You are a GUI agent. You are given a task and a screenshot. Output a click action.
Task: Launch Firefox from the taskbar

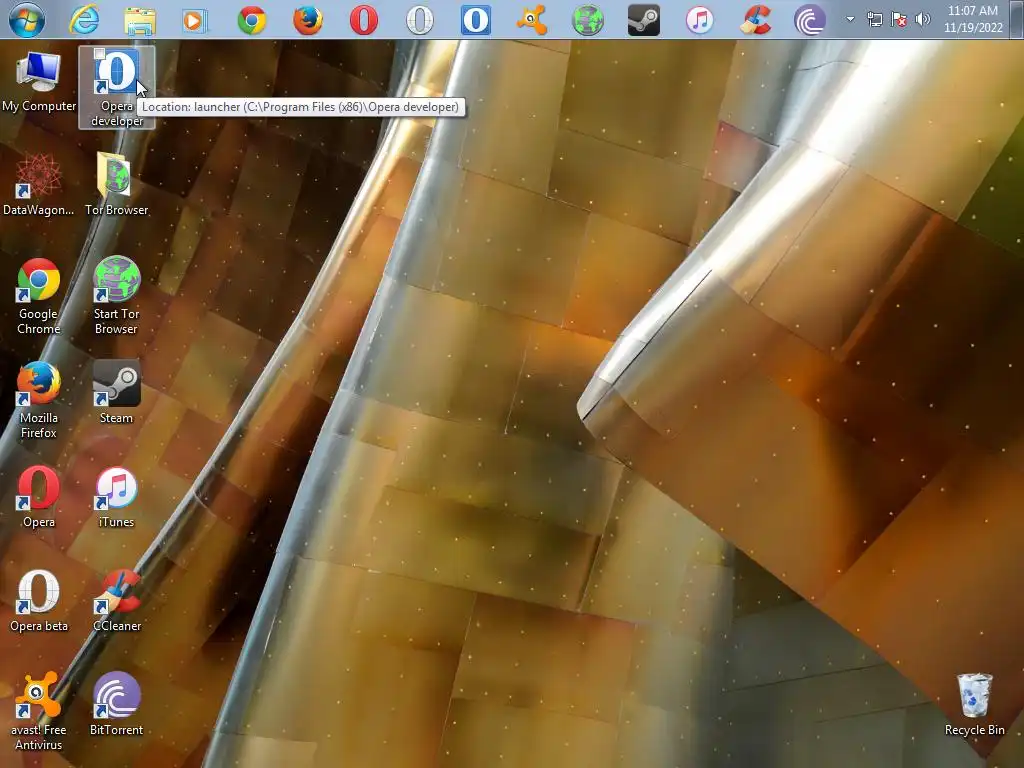click(x=308, y=20)
